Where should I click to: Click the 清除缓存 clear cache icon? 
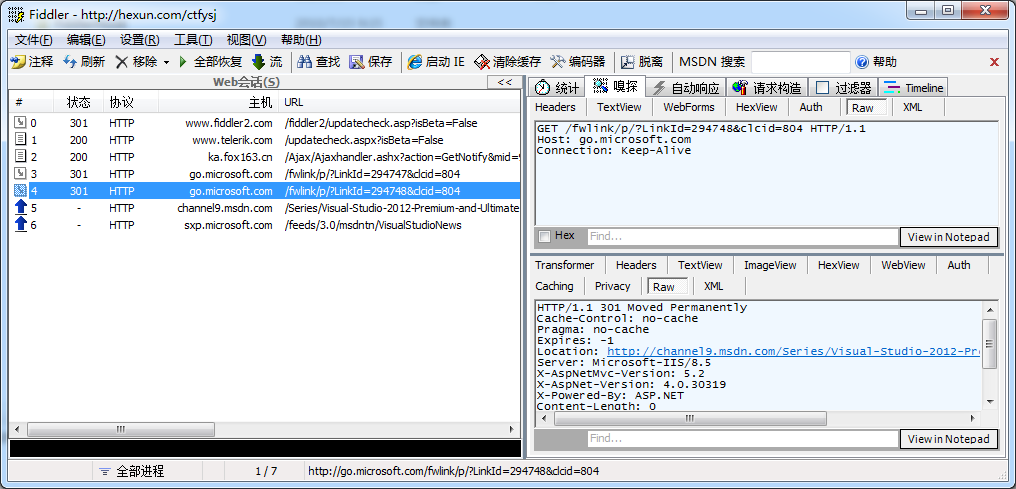click(482, 62)
